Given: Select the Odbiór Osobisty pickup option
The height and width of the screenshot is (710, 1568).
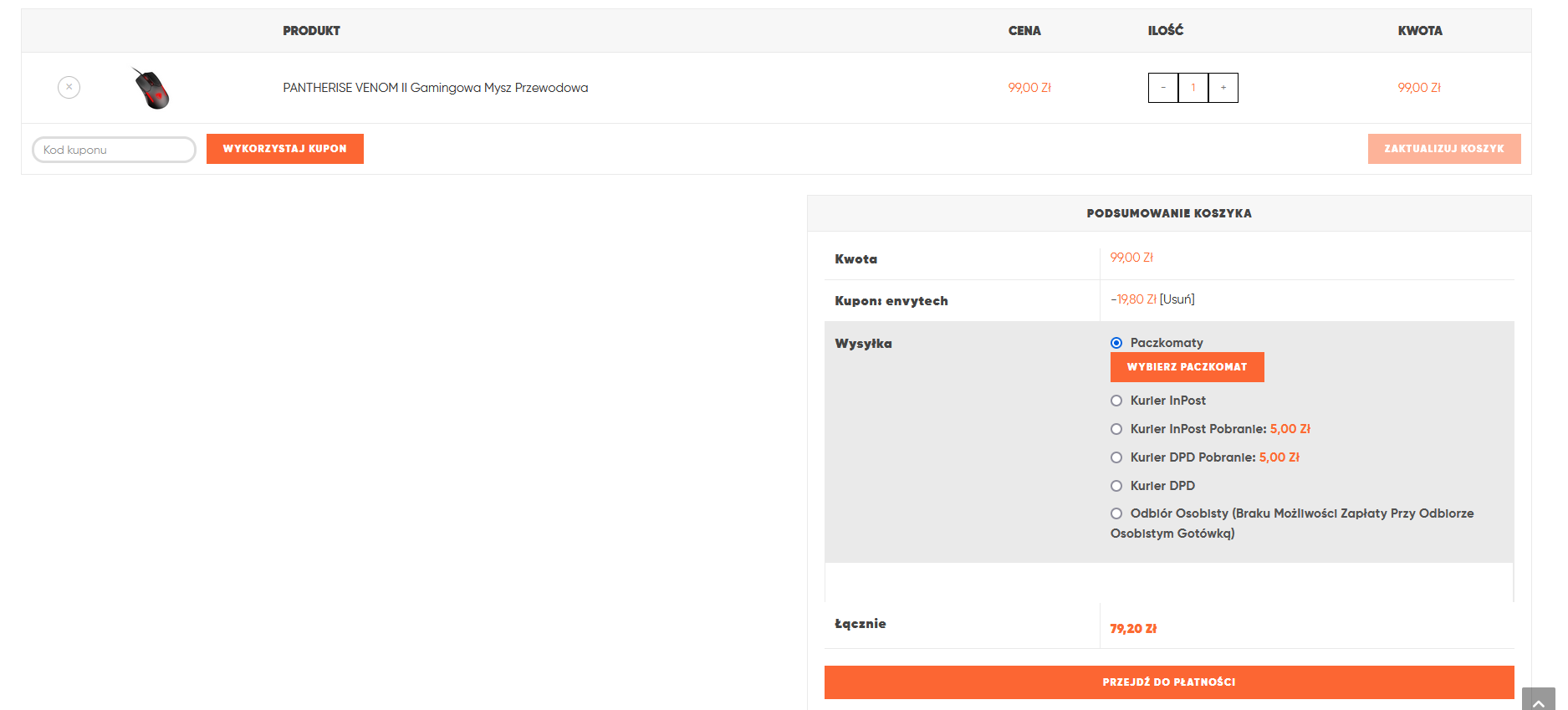Looking at the screenshot, I should pyautogui.click(x=1116, y=513).
